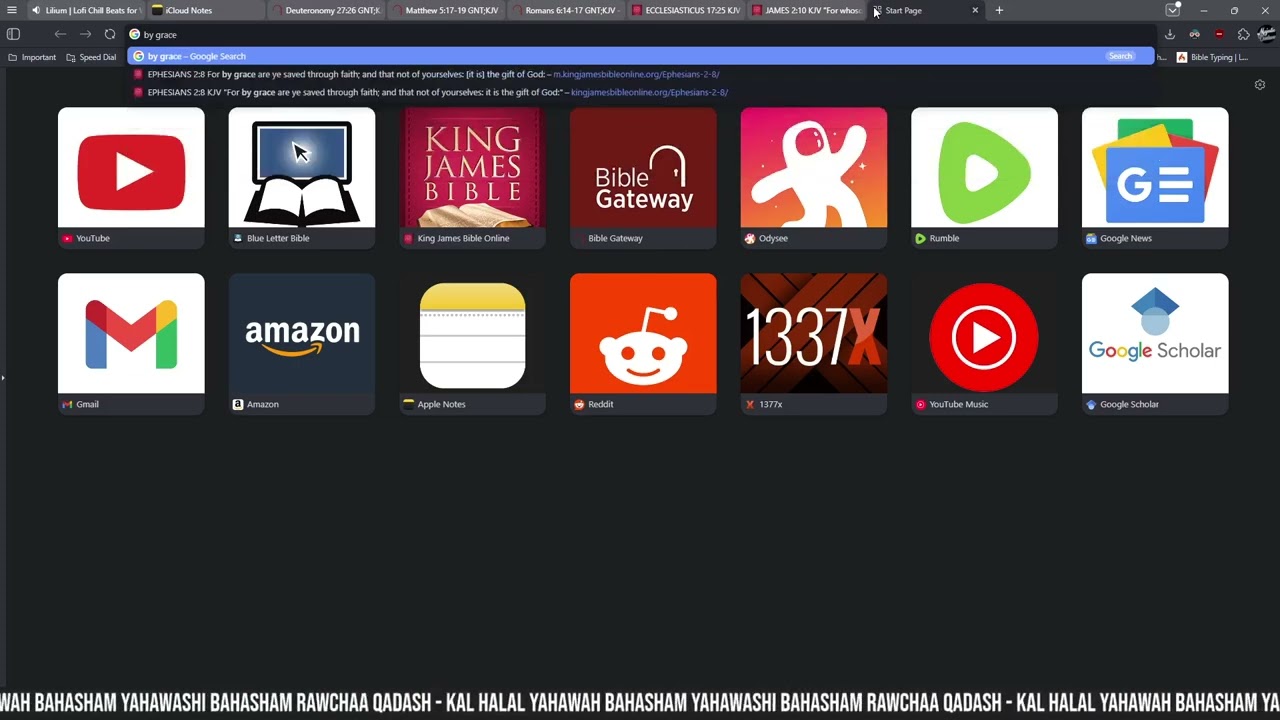Switch to the James 2:10 KJV tab

(x=805, y=10)
